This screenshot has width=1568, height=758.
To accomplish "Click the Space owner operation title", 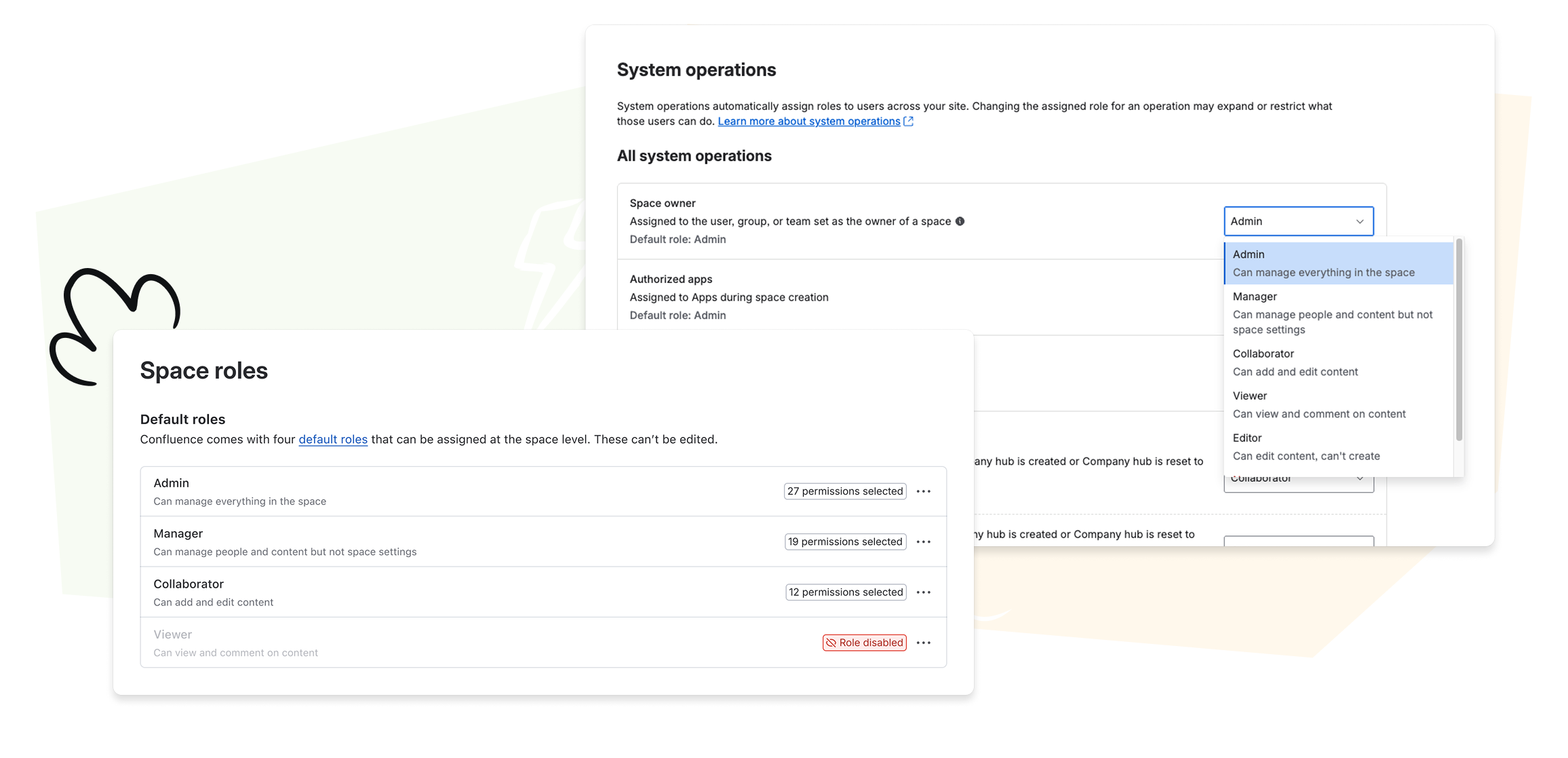I will click(x=663, y=203).
